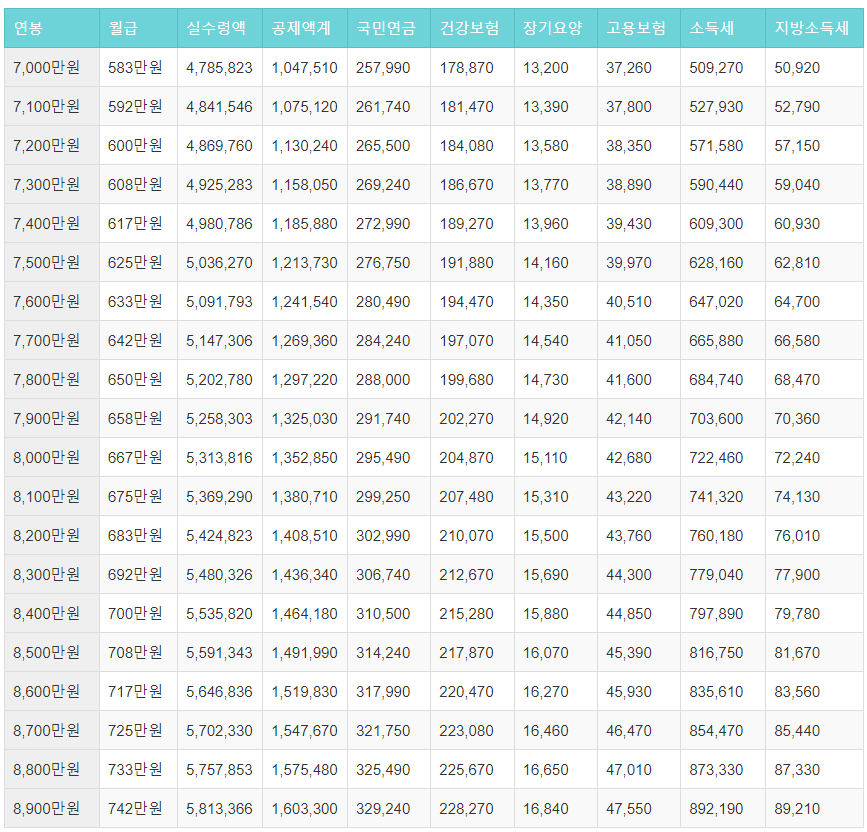
Task: Click deduction total 1,075,120
Action: click(x=304, y=107)
